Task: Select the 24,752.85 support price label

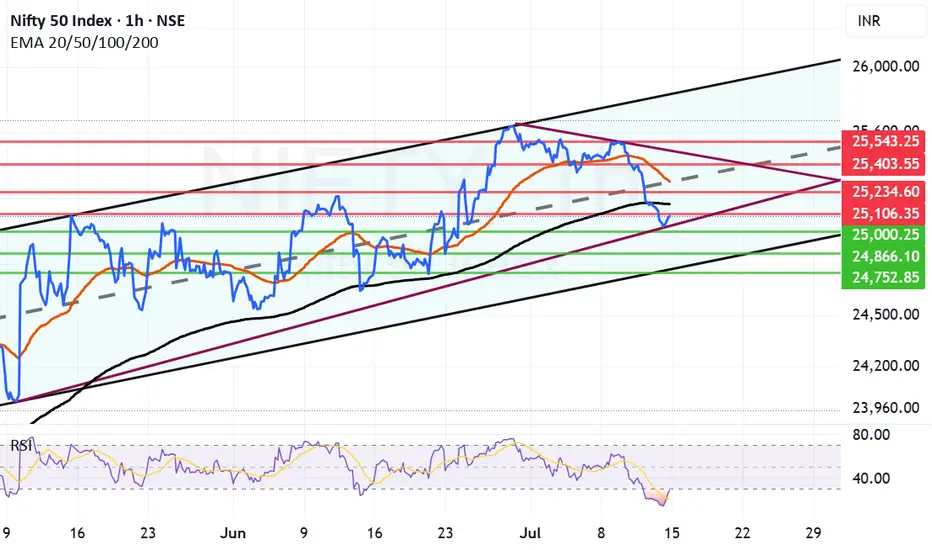Action: [x=884, y=278]
